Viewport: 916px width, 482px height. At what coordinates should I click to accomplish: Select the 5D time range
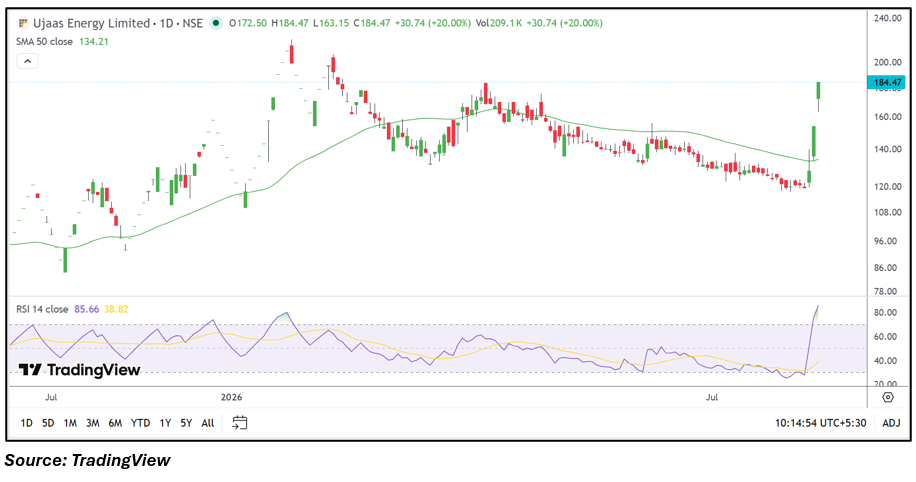click(x=48, y=423)
